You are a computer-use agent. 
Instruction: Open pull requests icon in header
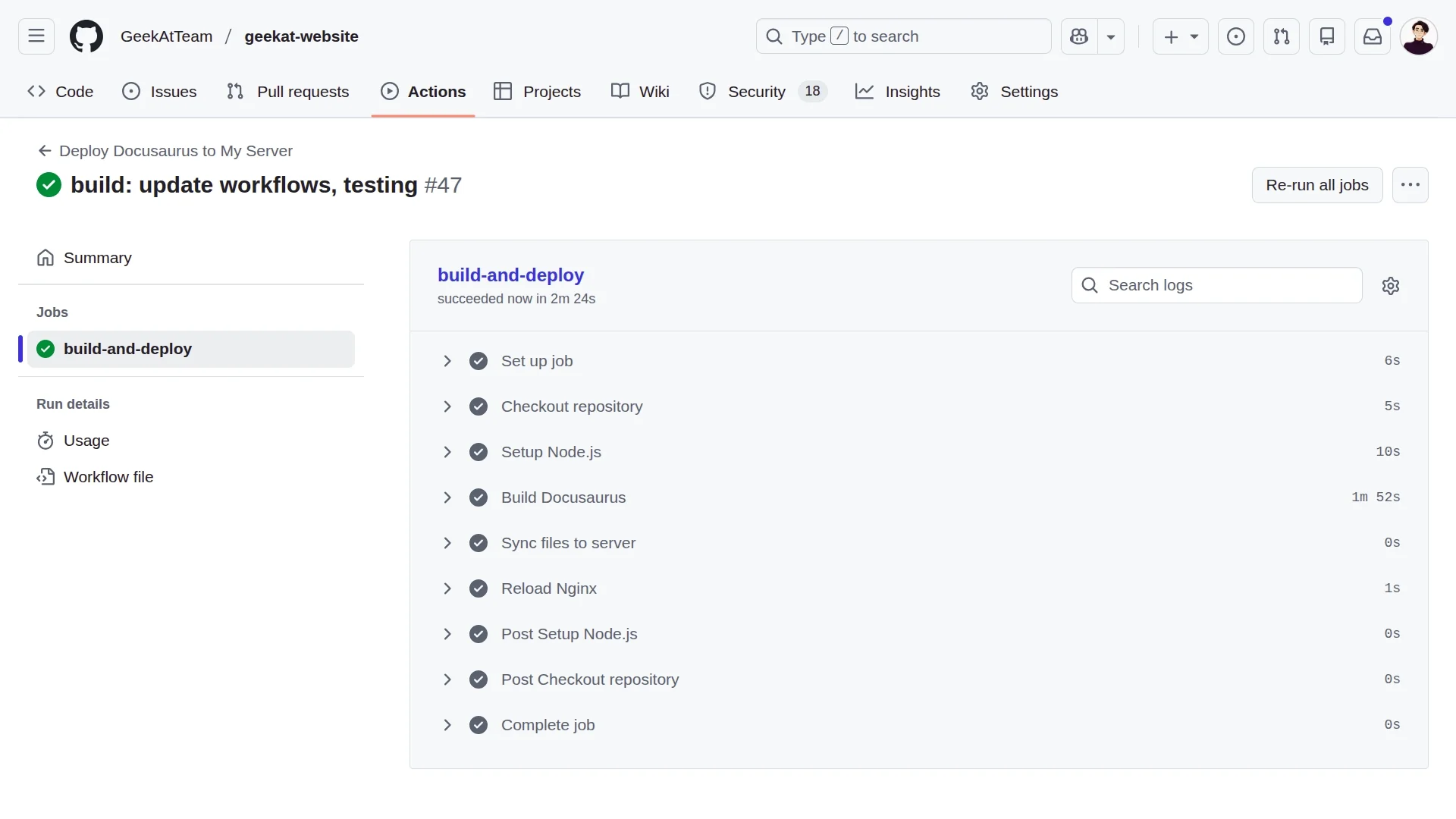tap(1282, 36)
